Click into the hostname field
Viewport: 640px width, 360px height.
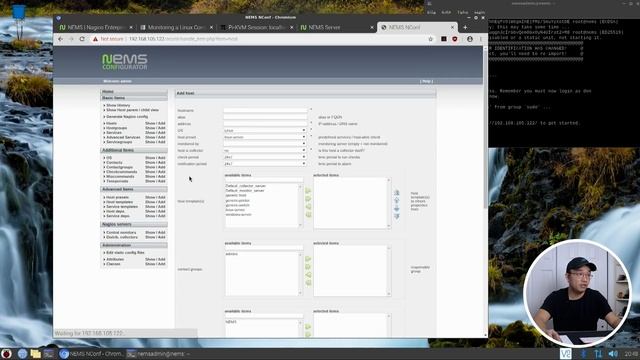pos(265,110)
